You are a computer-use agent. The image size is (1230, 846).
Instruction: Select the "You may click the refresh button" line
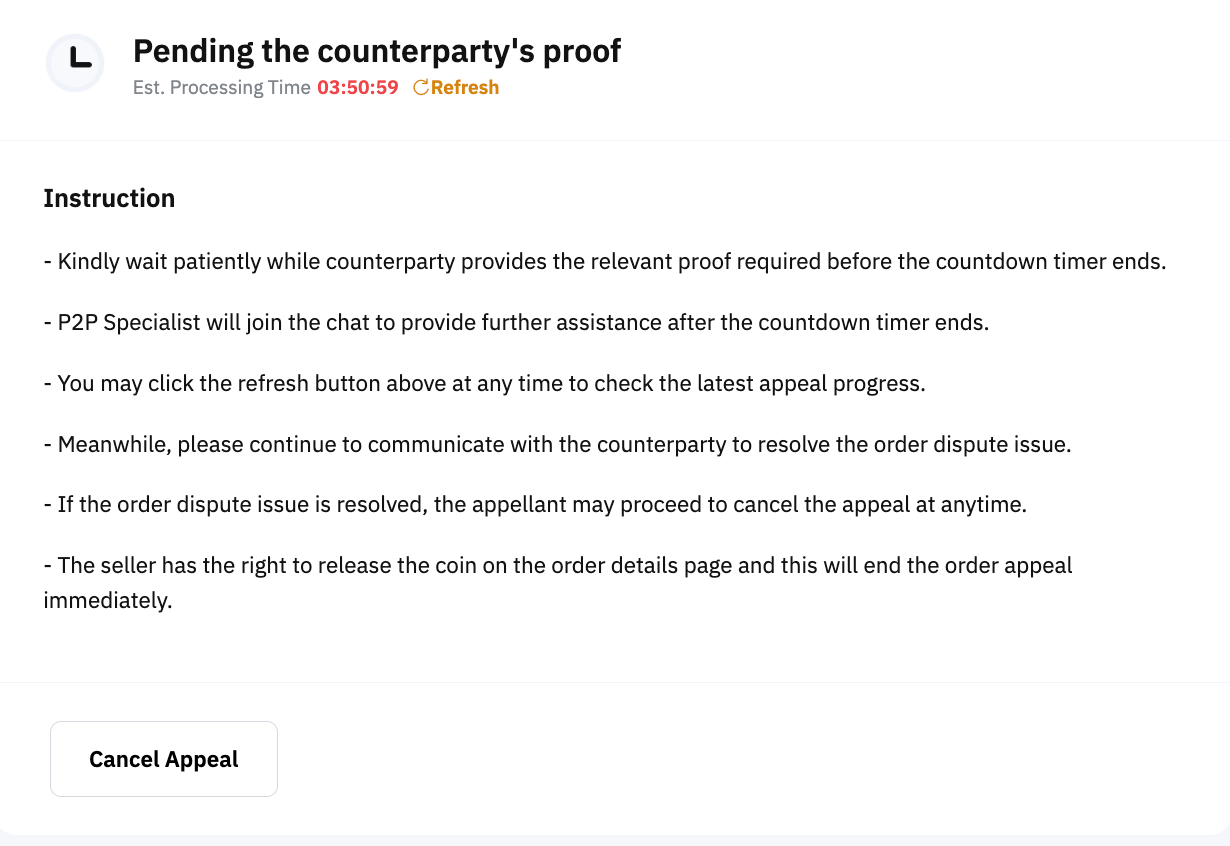pyautogui.click(x=484, y=384)
